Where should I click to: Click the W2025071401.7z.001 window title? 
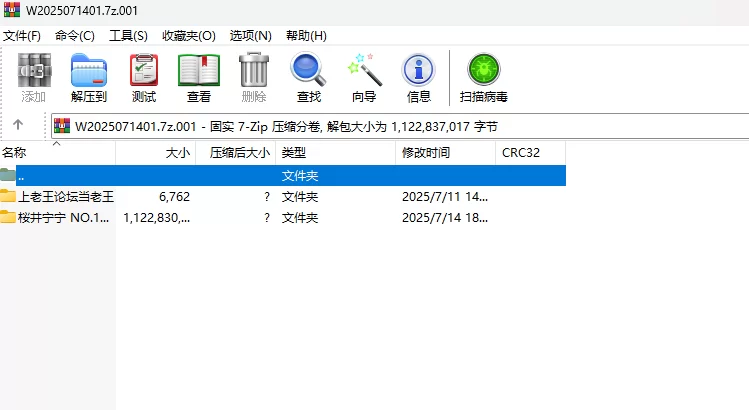[x=82, y=11]
